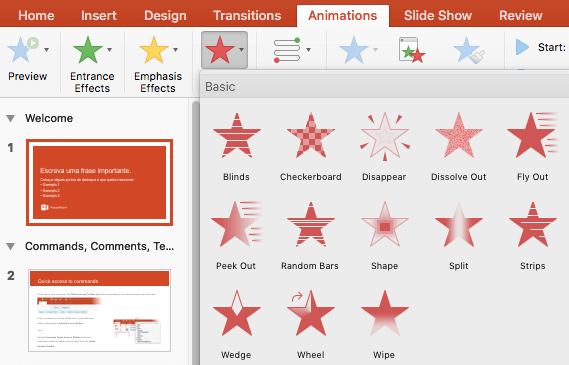The image size is (569, 365).
Task: Open the Transitions tab
Action: coord(247,16)
